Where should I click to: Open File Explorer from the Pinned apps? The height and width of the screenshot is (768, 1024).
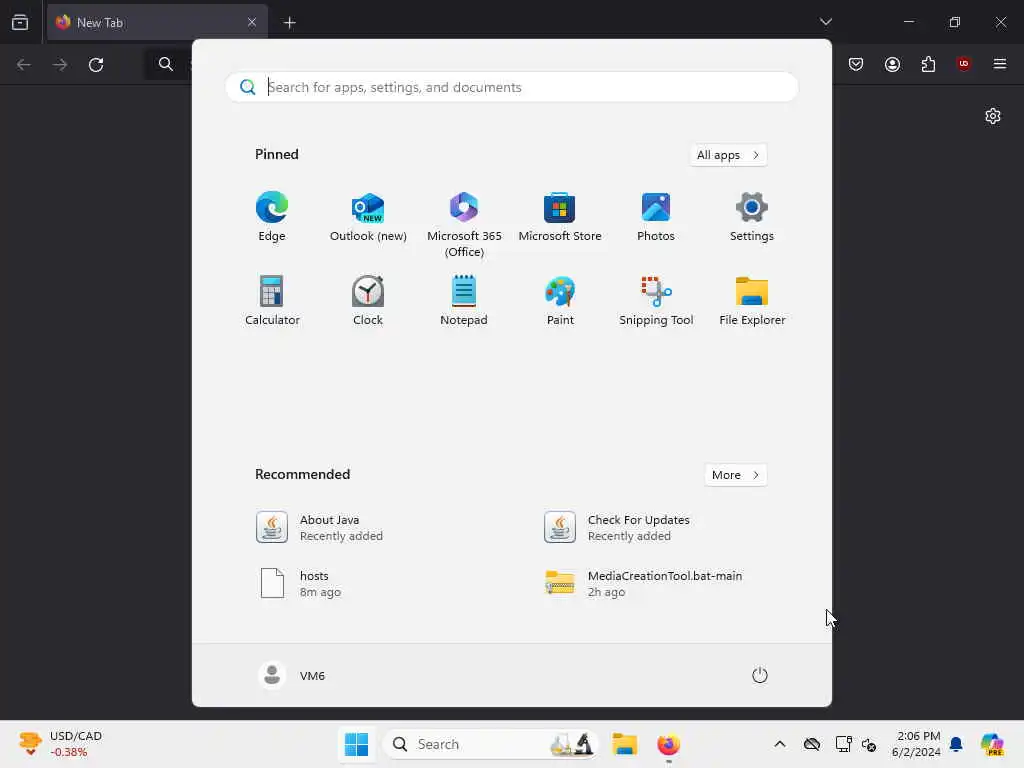[752, 300]
